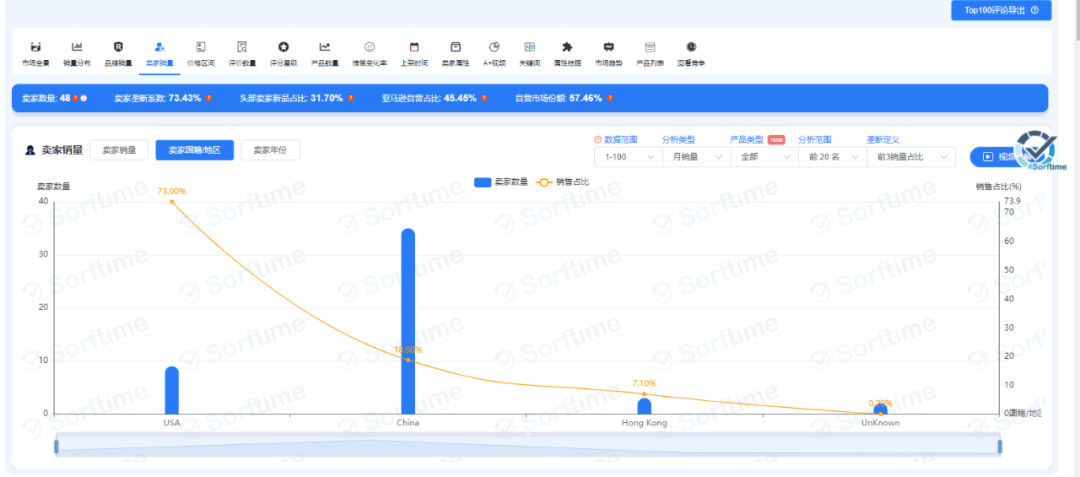Open the 关键词 keywords icon
The width and height of the screenshot is (1080, 477).
[530, 47]
